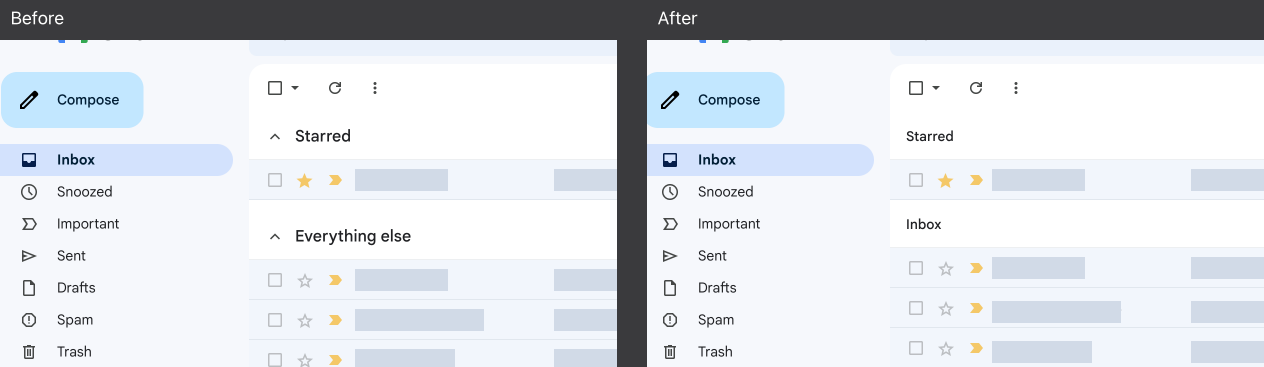The image size is (1264, 367).
Task: Star the first email under Everything else
Action: (305, 280)
